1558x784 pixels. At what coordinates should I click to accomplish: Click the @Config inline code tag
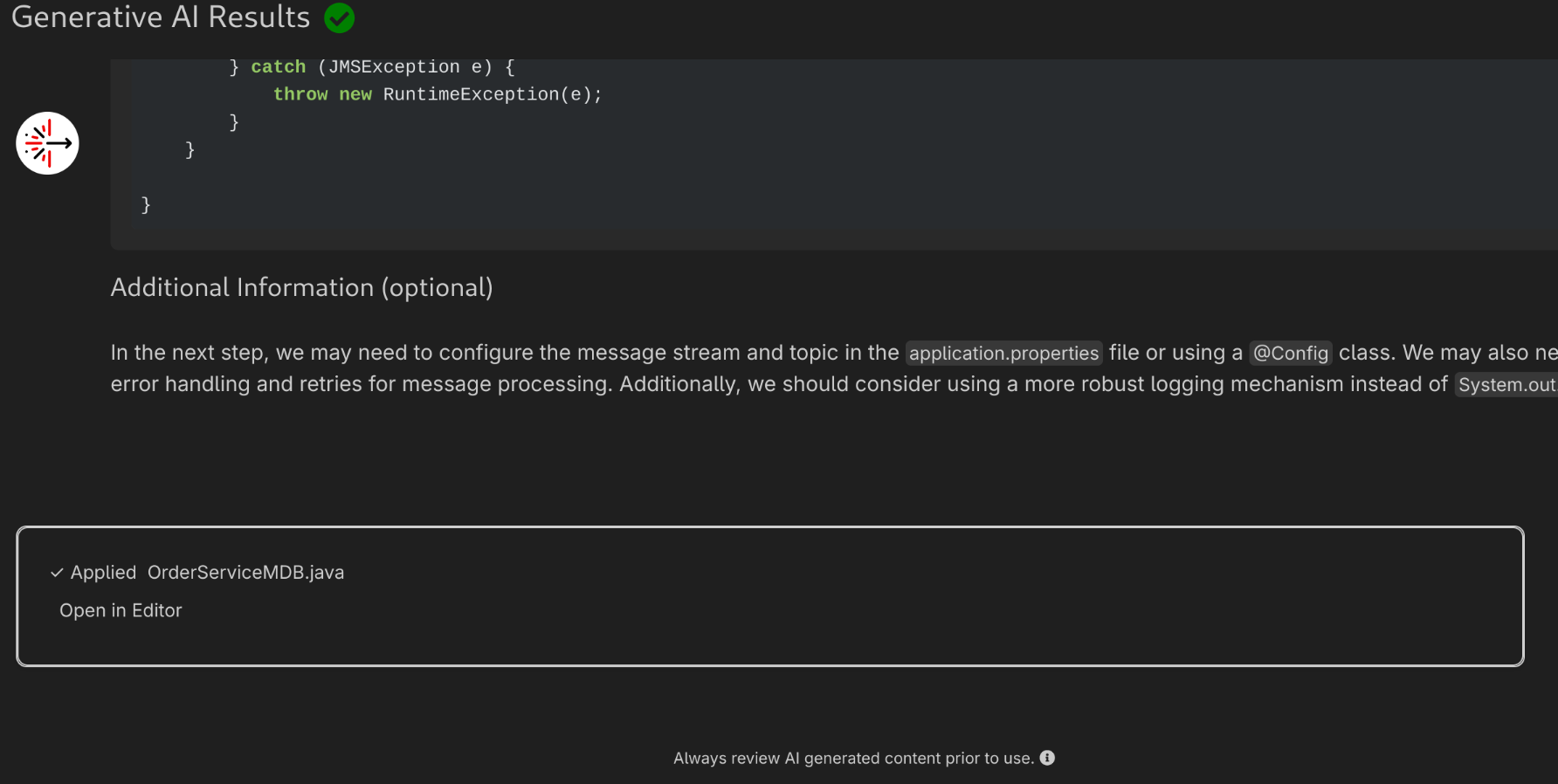point(1290,353)
